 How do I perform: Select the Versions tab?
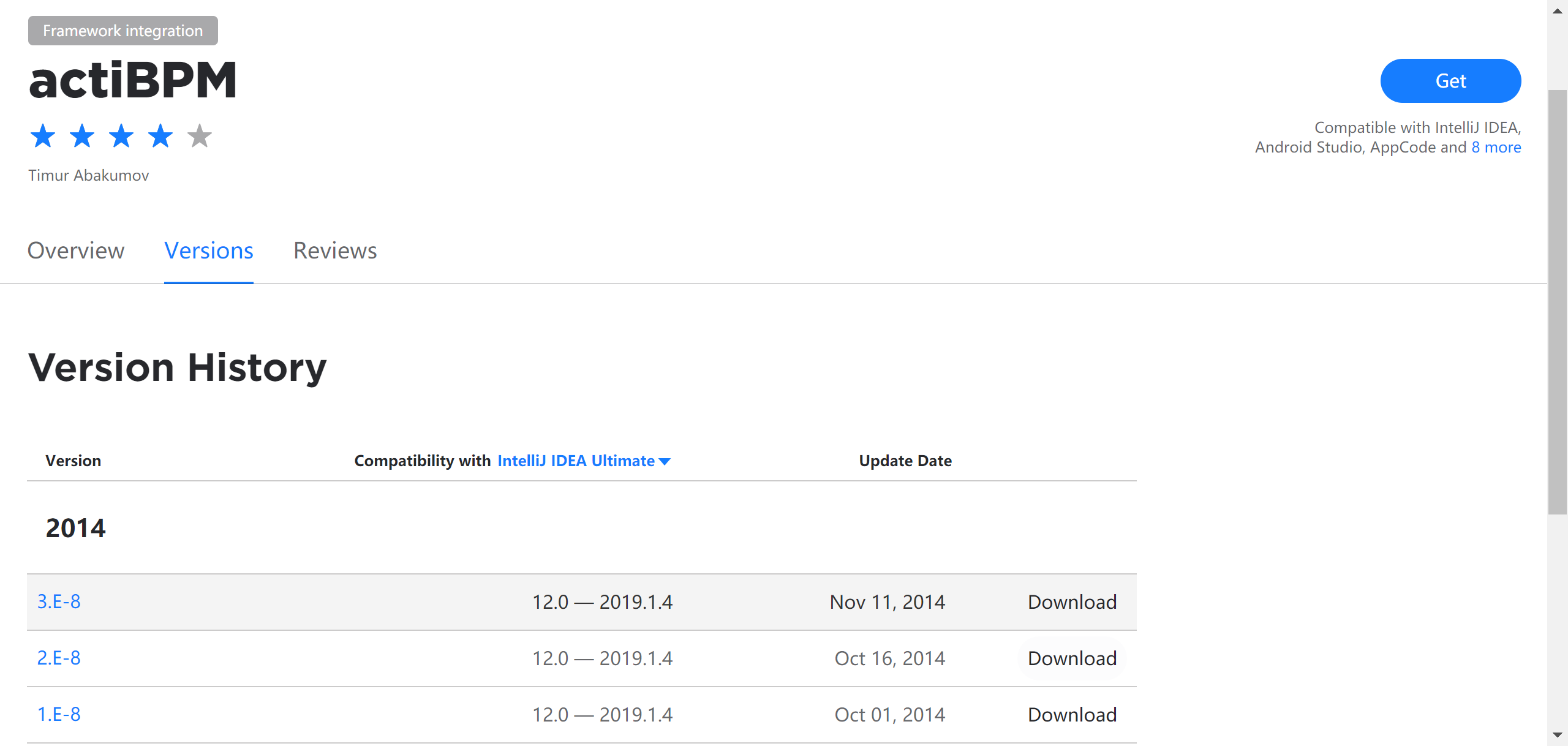tap(209, 251)
